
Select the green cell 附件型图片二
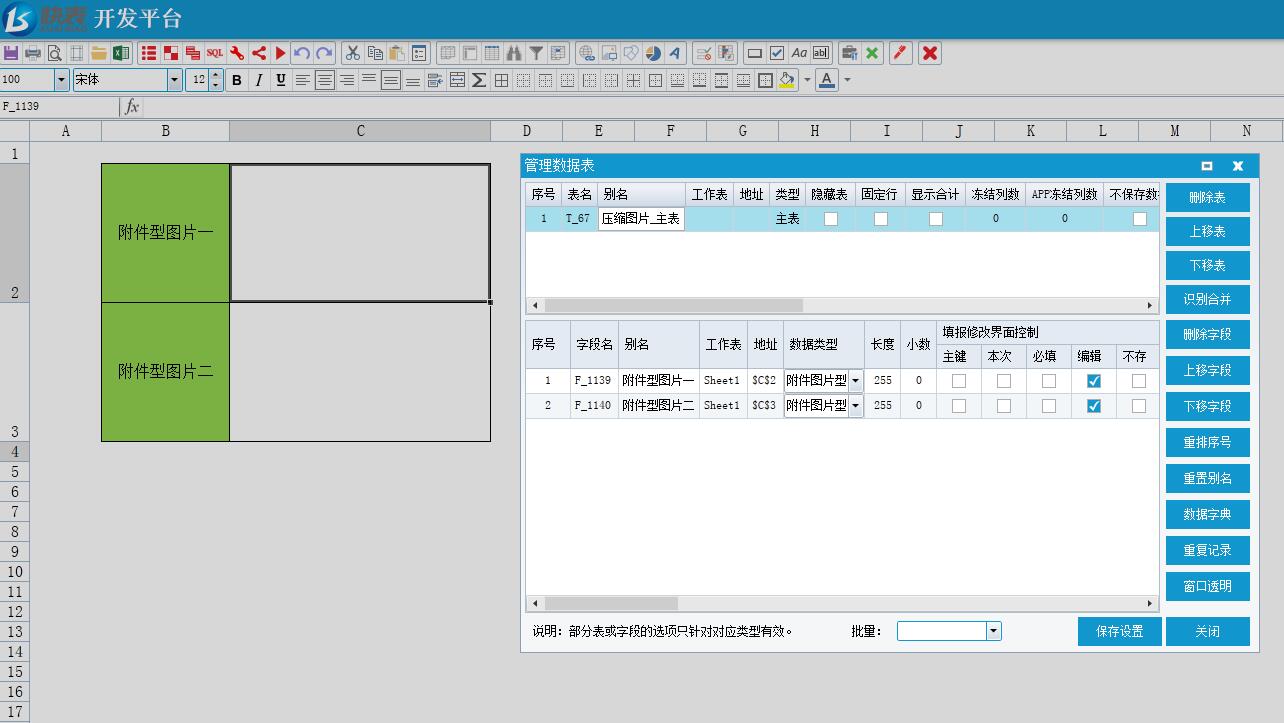[x=166, y=372]
